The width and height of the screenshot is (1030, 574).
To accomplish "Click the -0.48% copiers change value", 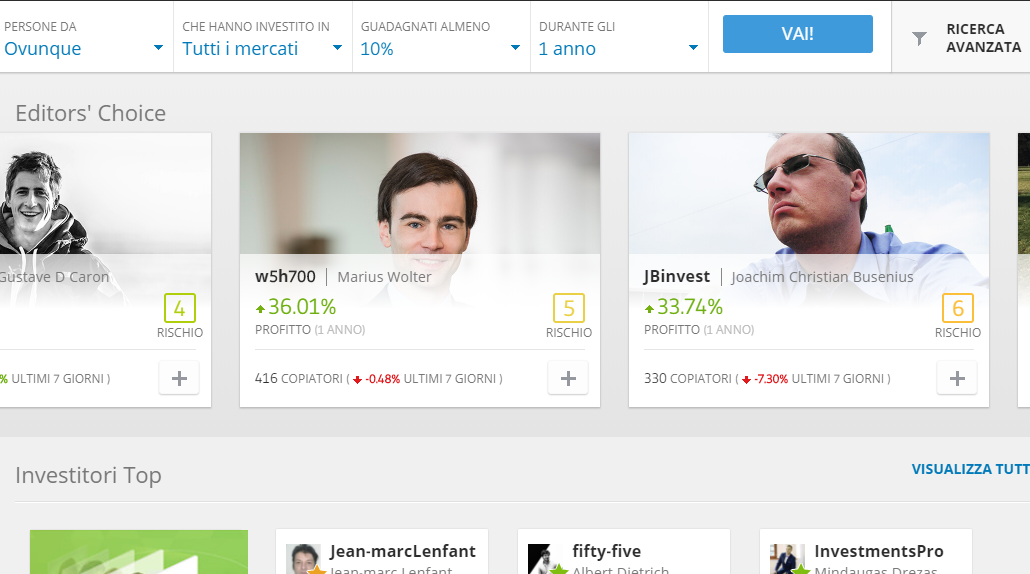I will 382,379.
